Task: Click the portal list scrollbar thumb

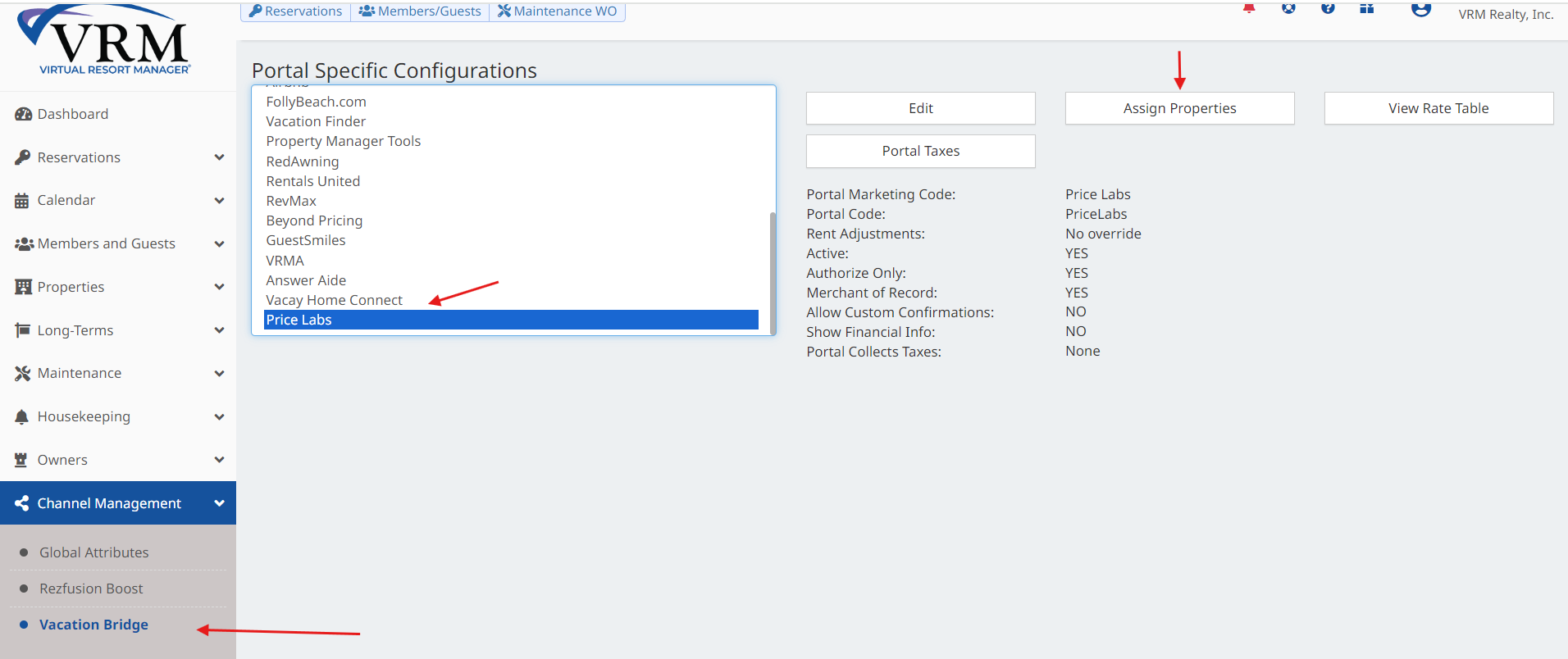Action: (x=773, y=273)
